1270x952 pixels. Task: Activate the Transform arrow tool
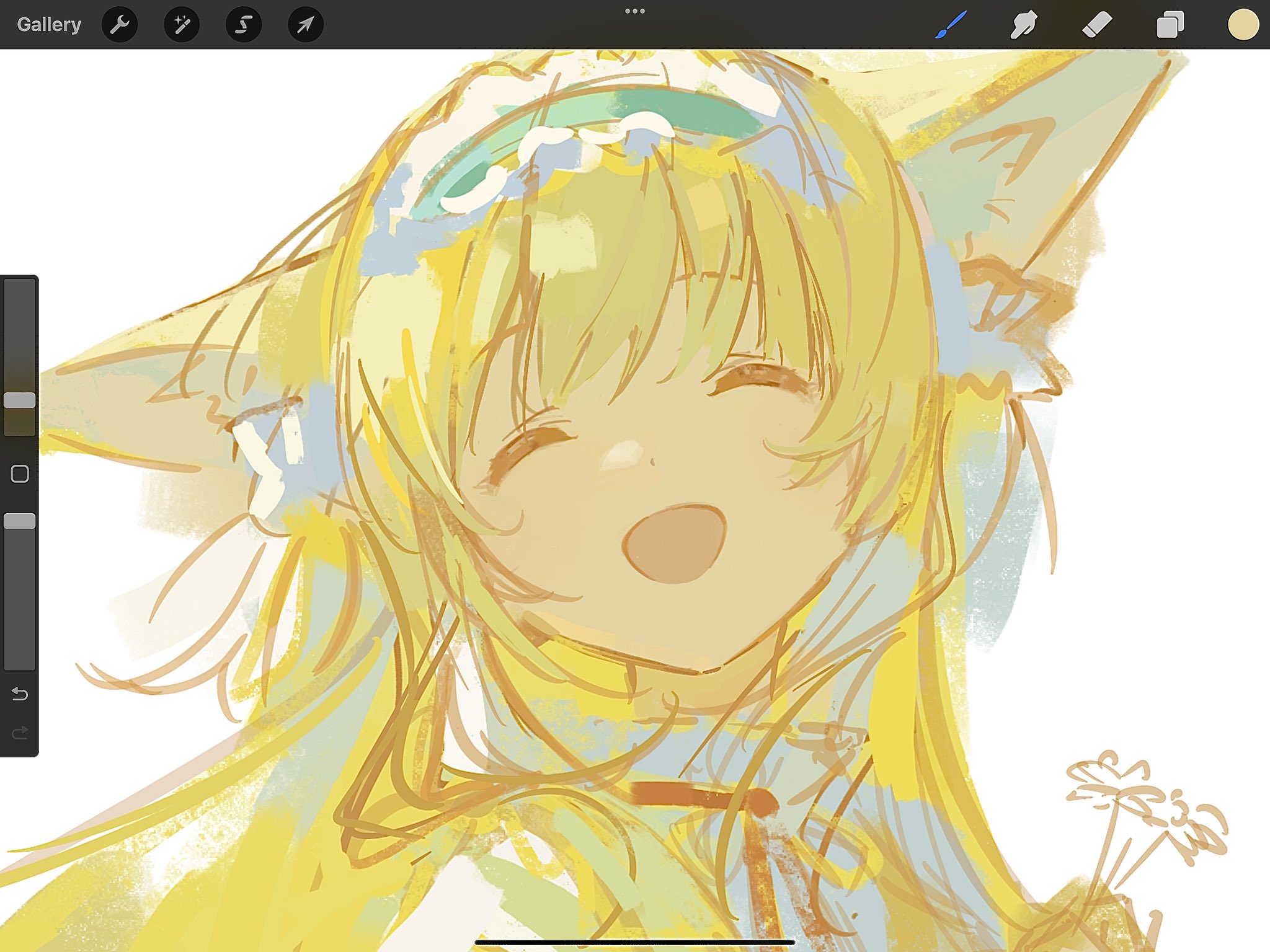pos(305,25)
